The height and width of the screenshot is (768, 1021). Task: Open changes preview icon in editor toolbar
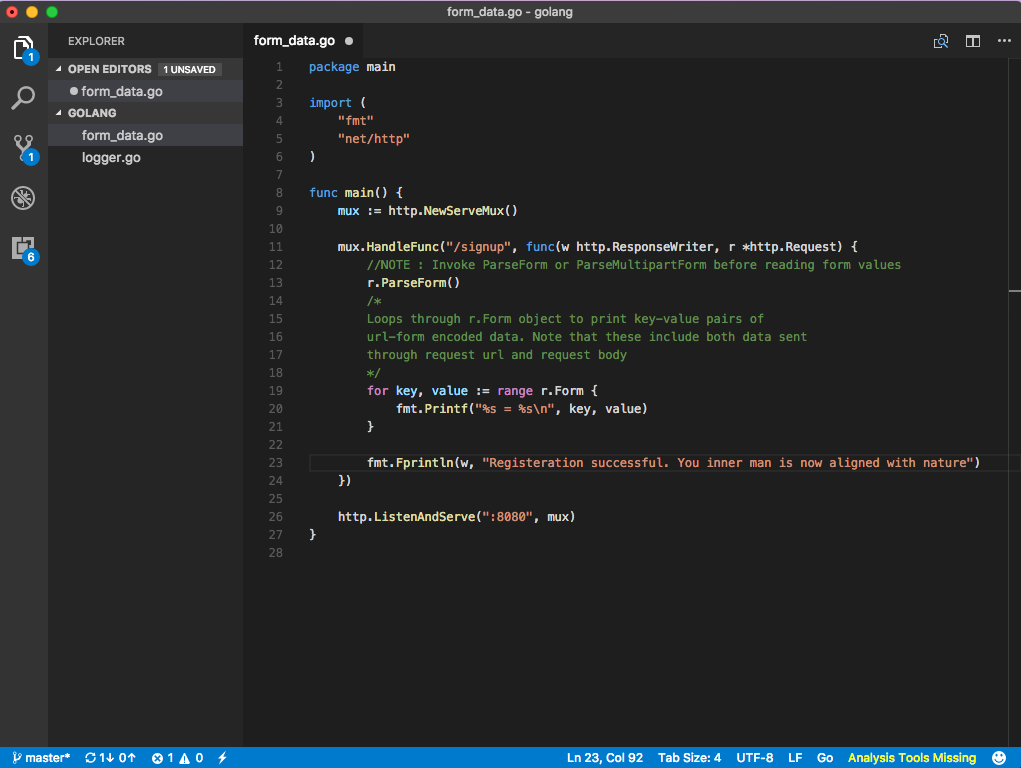coord(940,41)
